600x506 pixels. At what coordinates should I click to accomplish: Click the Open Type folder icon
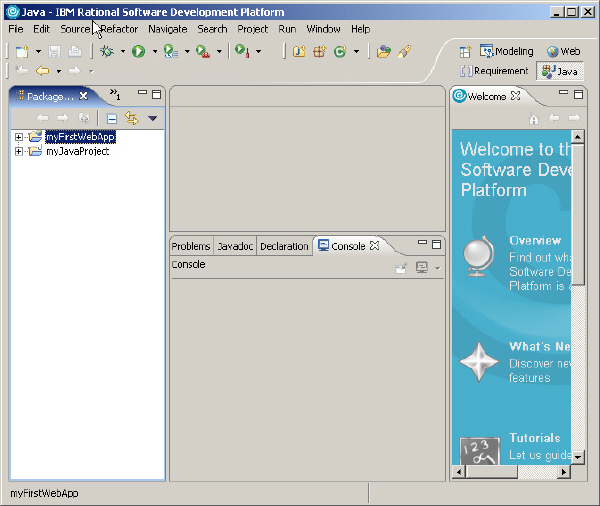click(383, 51)
